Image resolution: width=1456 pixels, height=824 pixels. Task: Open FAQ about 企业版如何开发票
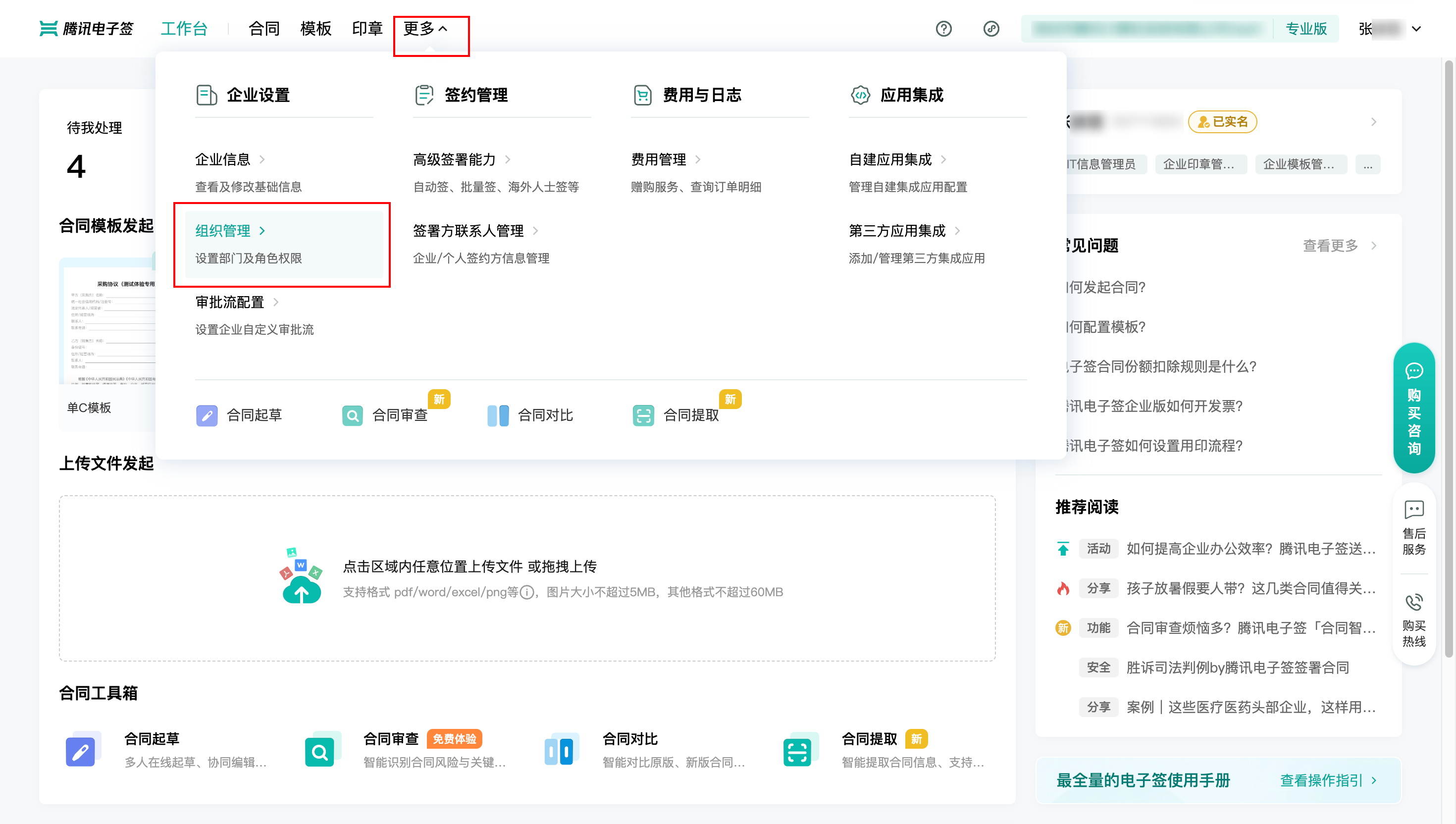(x=1154, y=407)
